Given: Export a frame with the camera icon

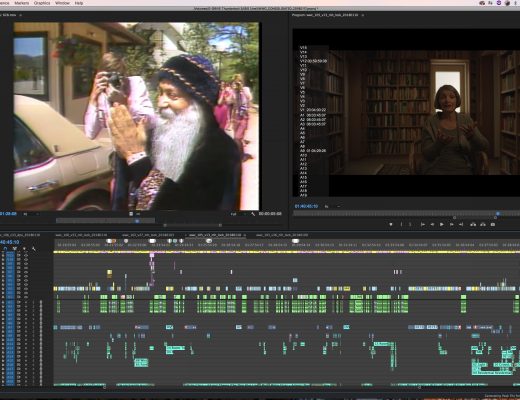Looking at the screenshot, I should click(493, 225).
